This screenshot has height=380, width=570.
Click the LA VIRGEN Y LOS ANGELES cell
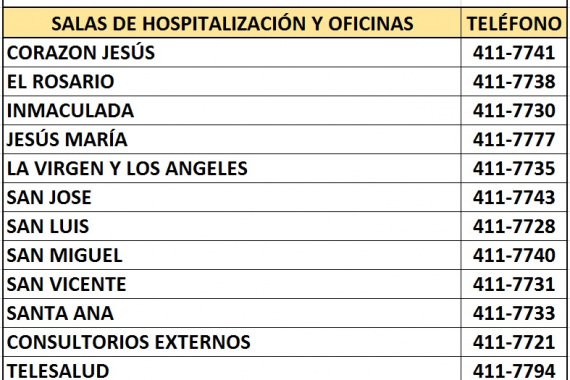(232, 168)
